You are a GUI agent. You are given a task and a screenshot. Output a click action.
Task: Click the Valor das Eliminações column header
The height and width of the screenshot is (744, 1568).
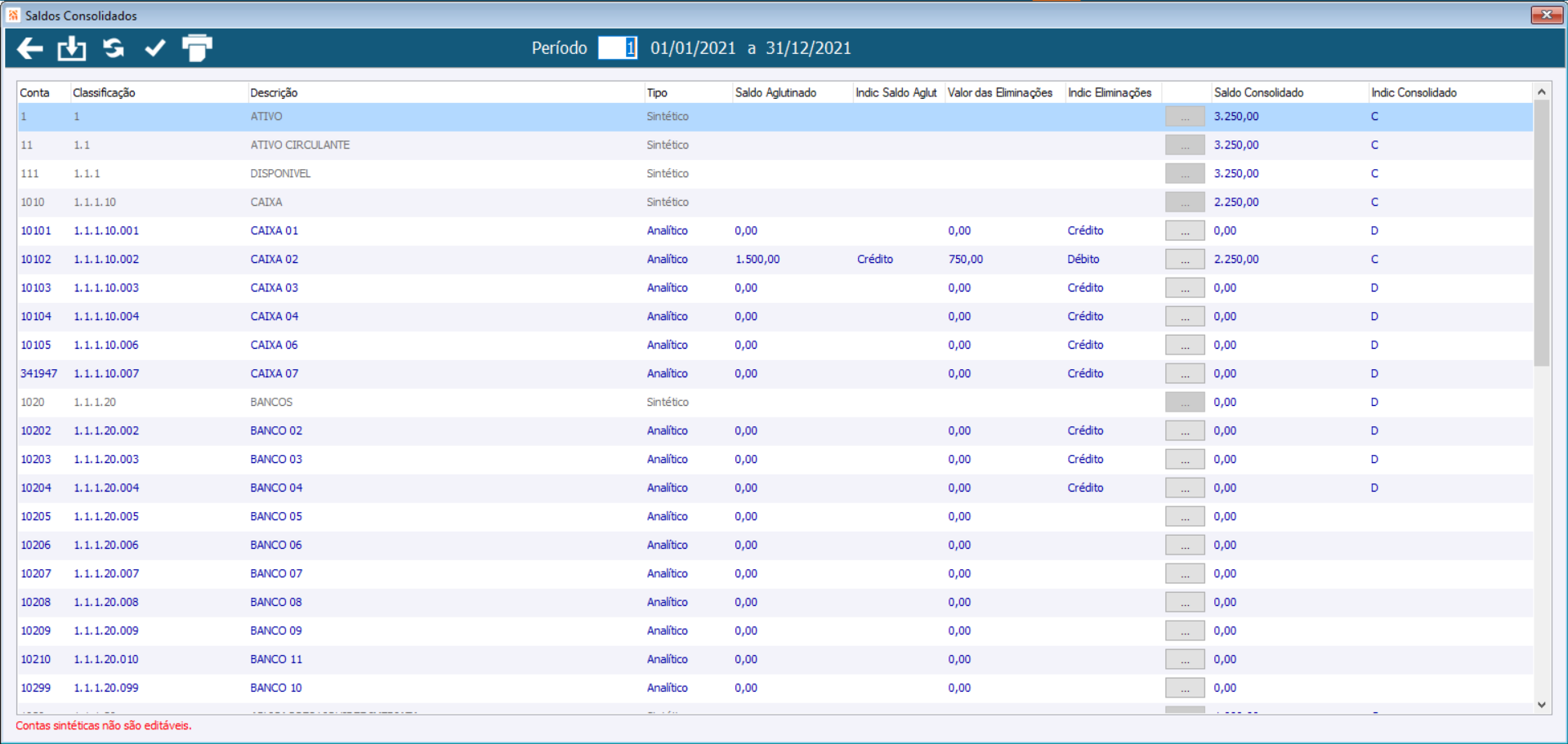tap(1000, 92)
